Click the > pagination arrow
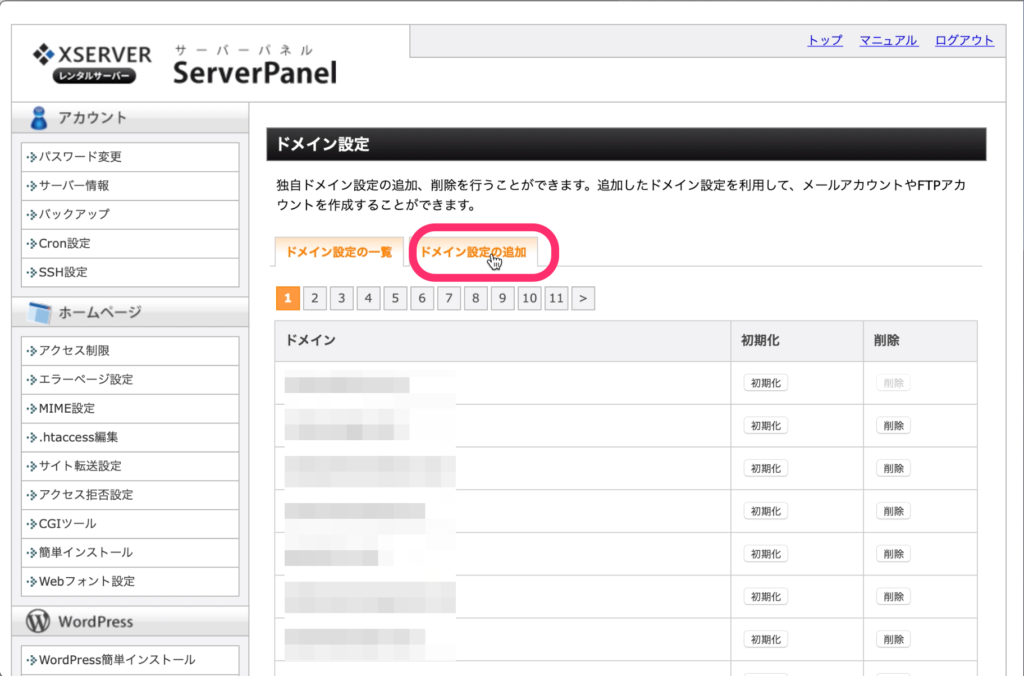 [x=583, y=297]
